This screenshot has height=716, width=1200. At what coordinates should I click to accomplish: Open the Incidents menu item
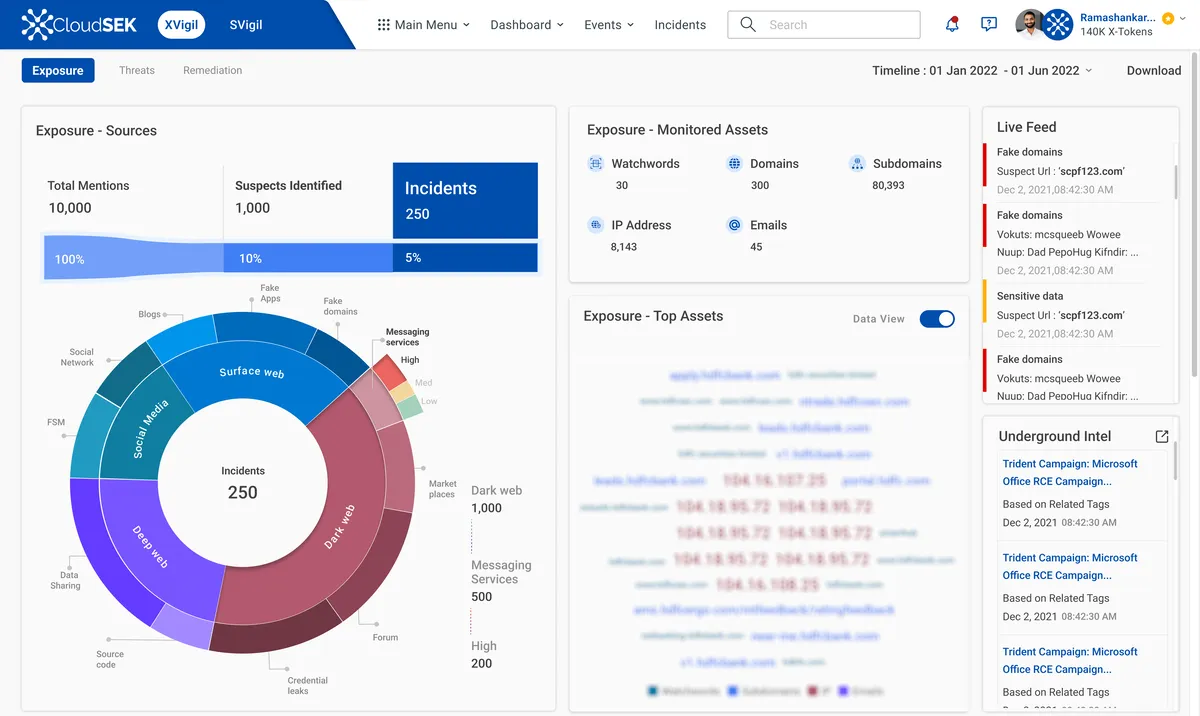(x=680, y=24)
